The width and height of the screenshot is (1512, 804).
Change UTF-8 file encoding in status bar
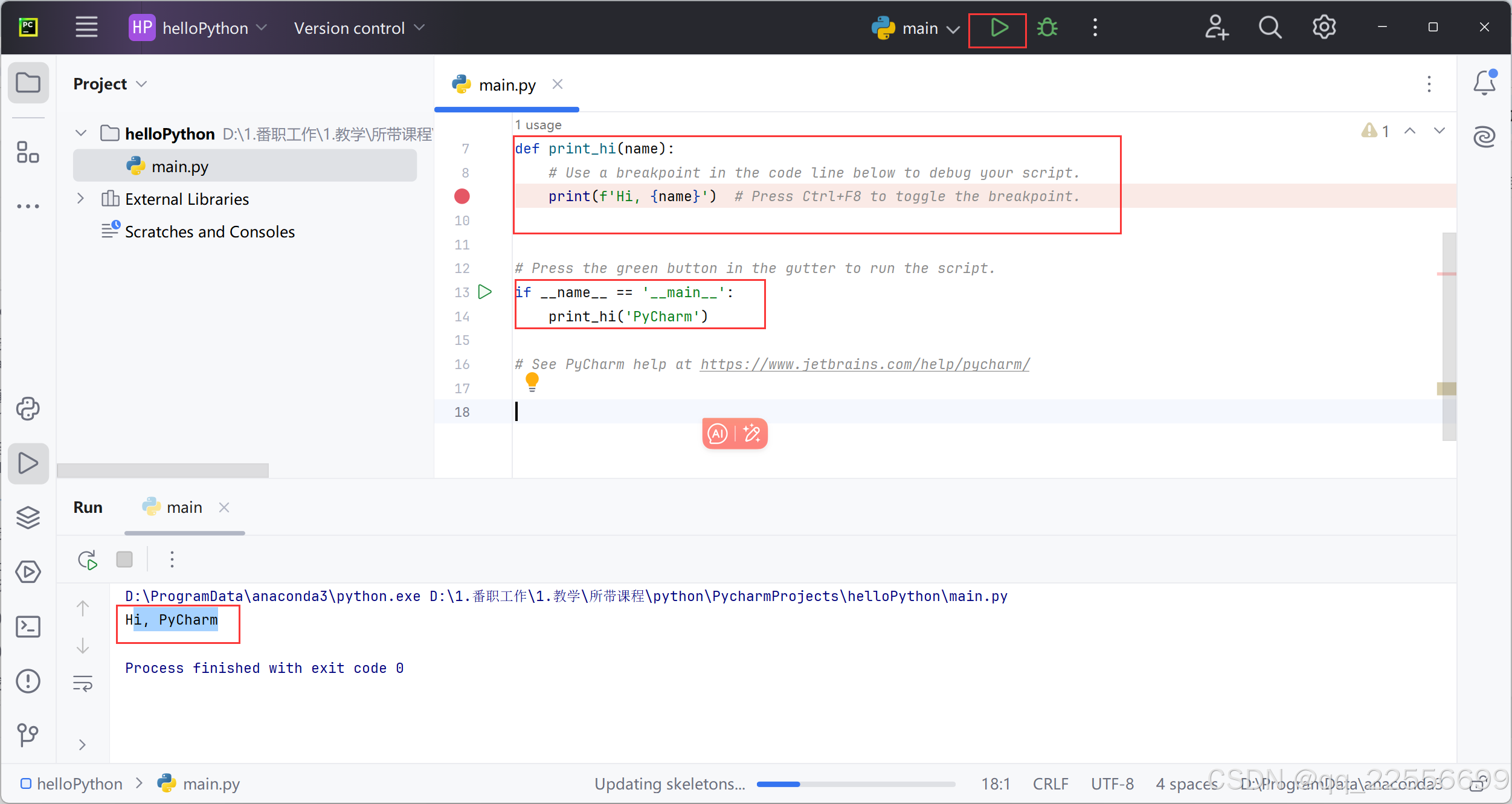coord(1112,784)
